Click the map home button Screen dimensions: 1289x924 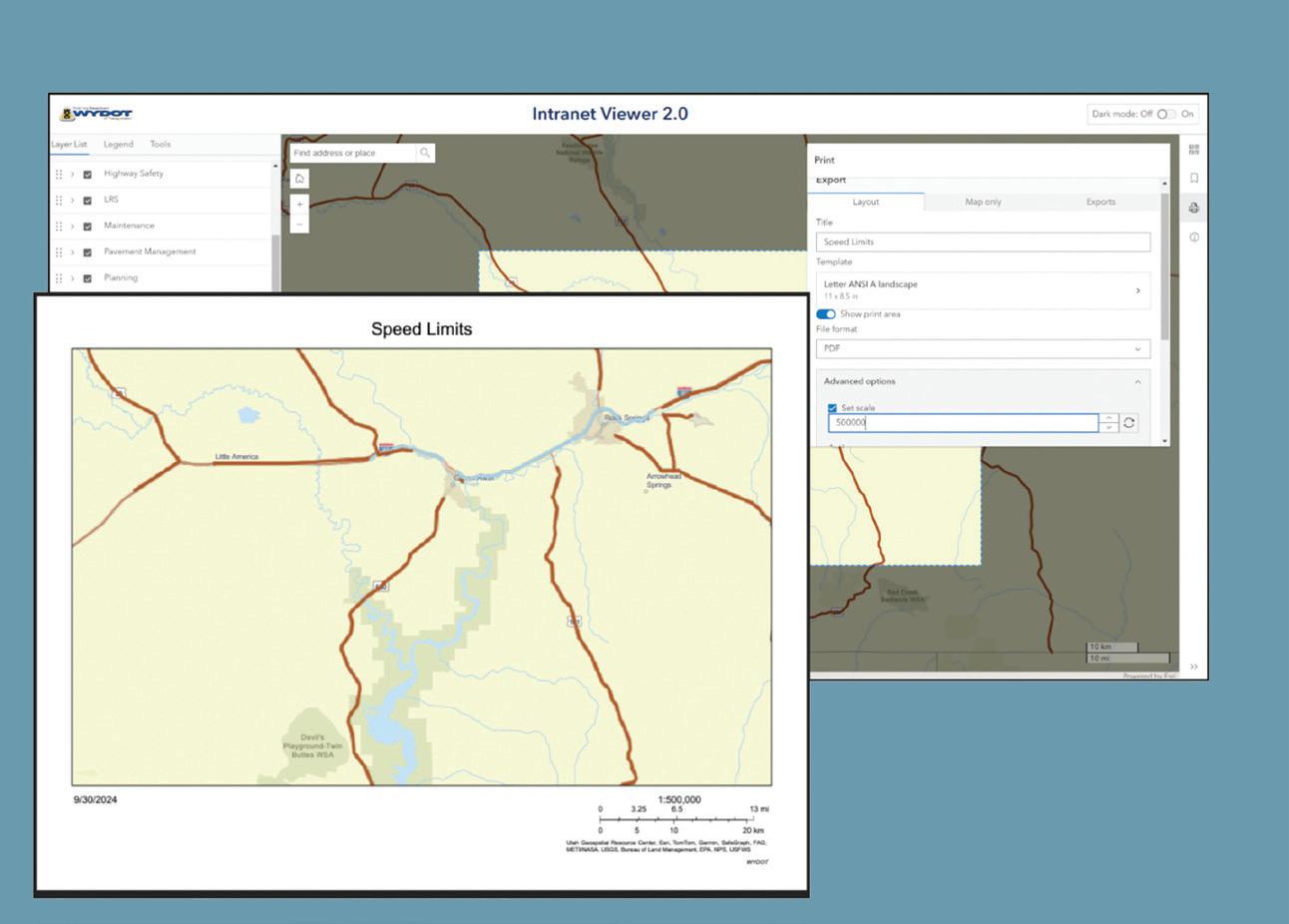299,179
